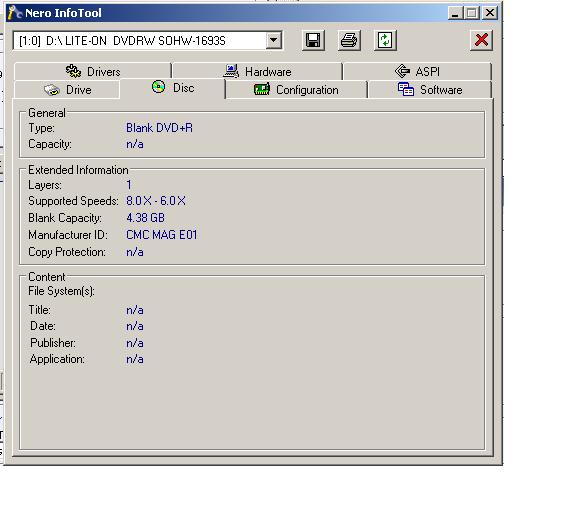Close the Nero InfoTool window from title bar
The image size is (569, 532).
pos(490,13)
